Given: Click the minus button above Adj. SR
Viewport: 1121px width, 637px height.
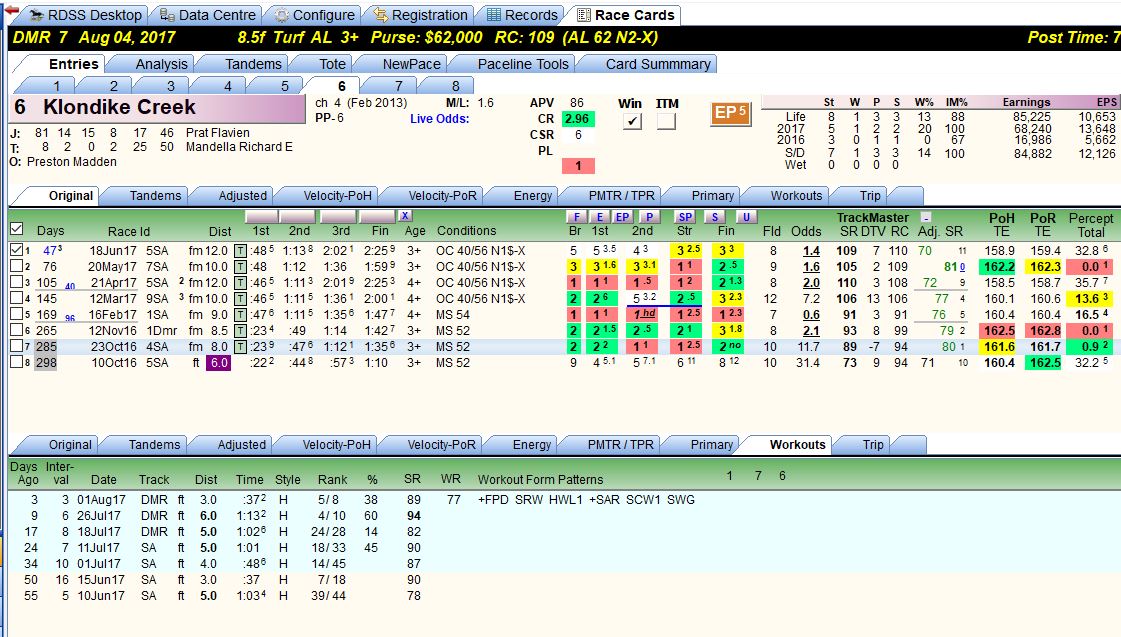Looking at the screenshot, I should coord(927,217).
